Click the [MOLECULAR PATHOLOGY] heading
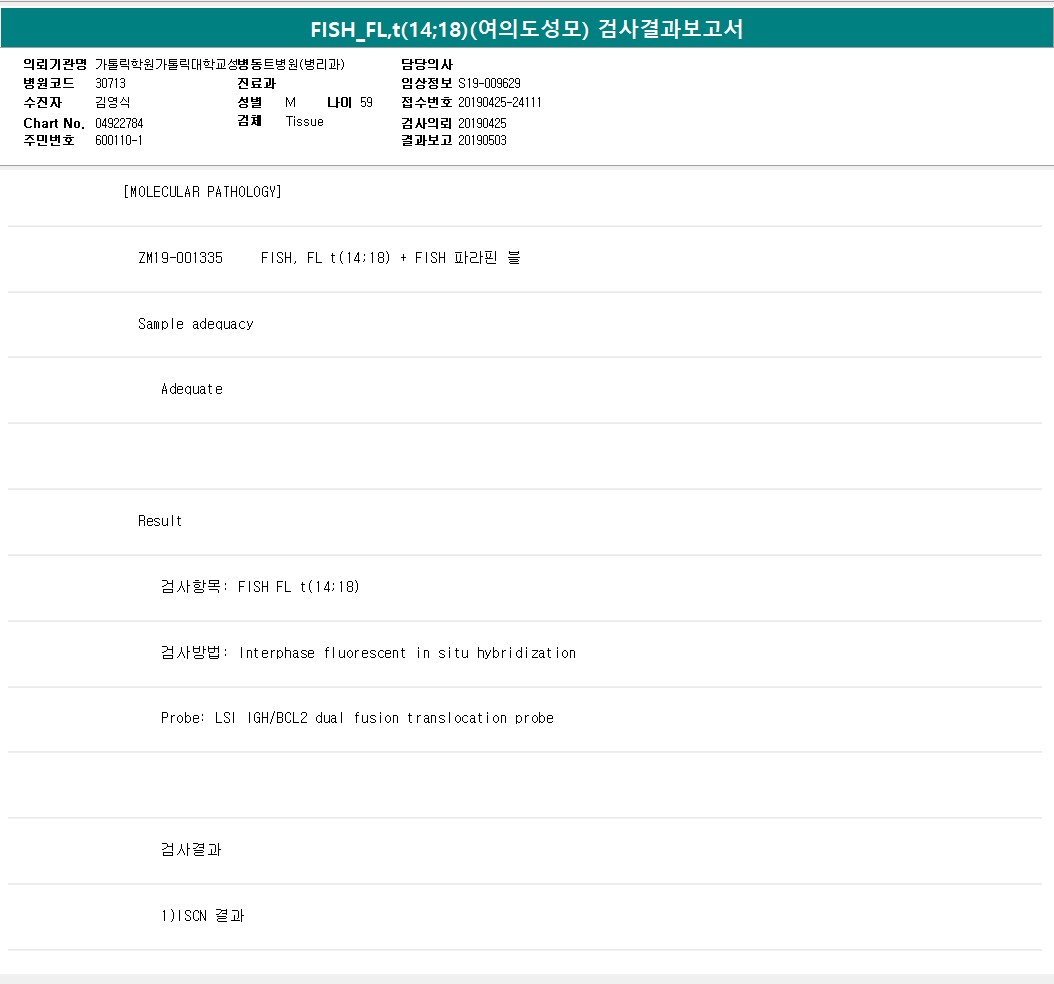Image resolution: width=1054 pixels, height=984 pixels. click(202, 192)
